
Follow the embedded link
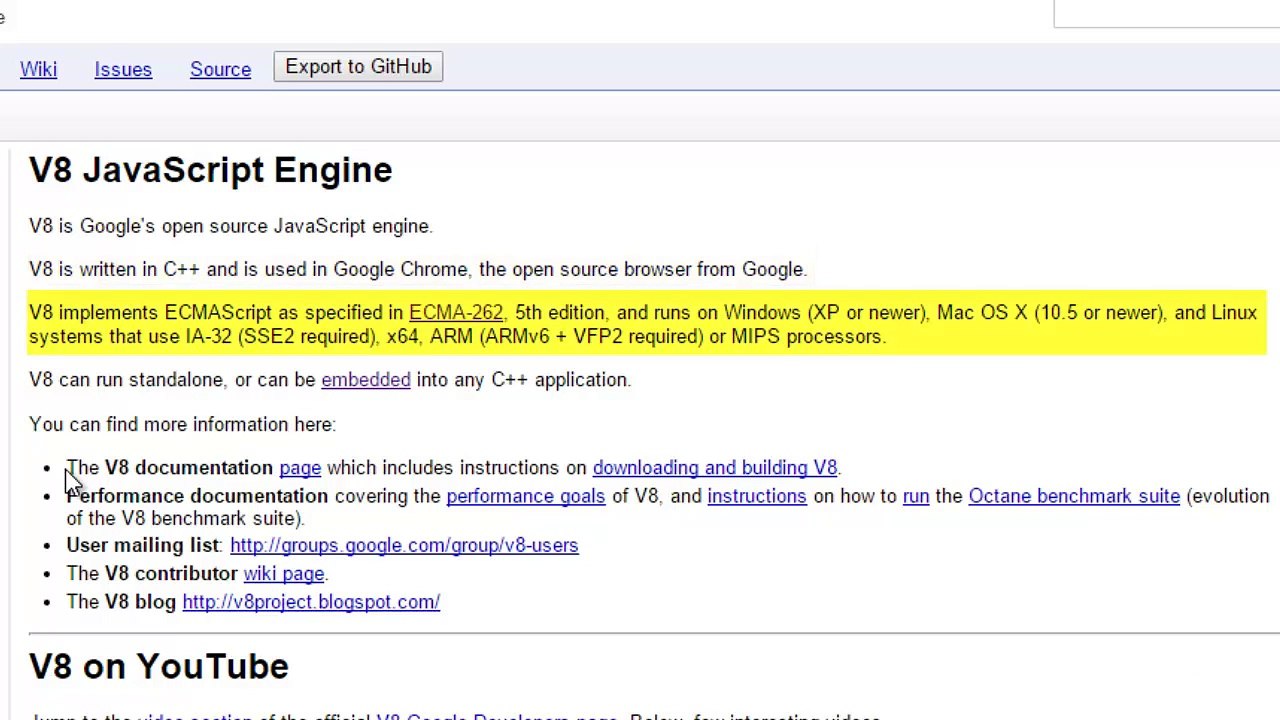tap(365, 380)
